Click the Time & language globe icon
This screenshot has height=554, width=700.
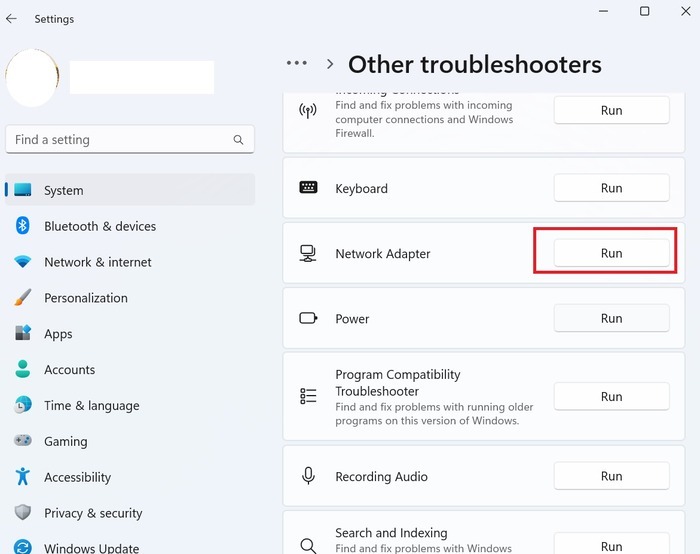click(x=23, y=405)
